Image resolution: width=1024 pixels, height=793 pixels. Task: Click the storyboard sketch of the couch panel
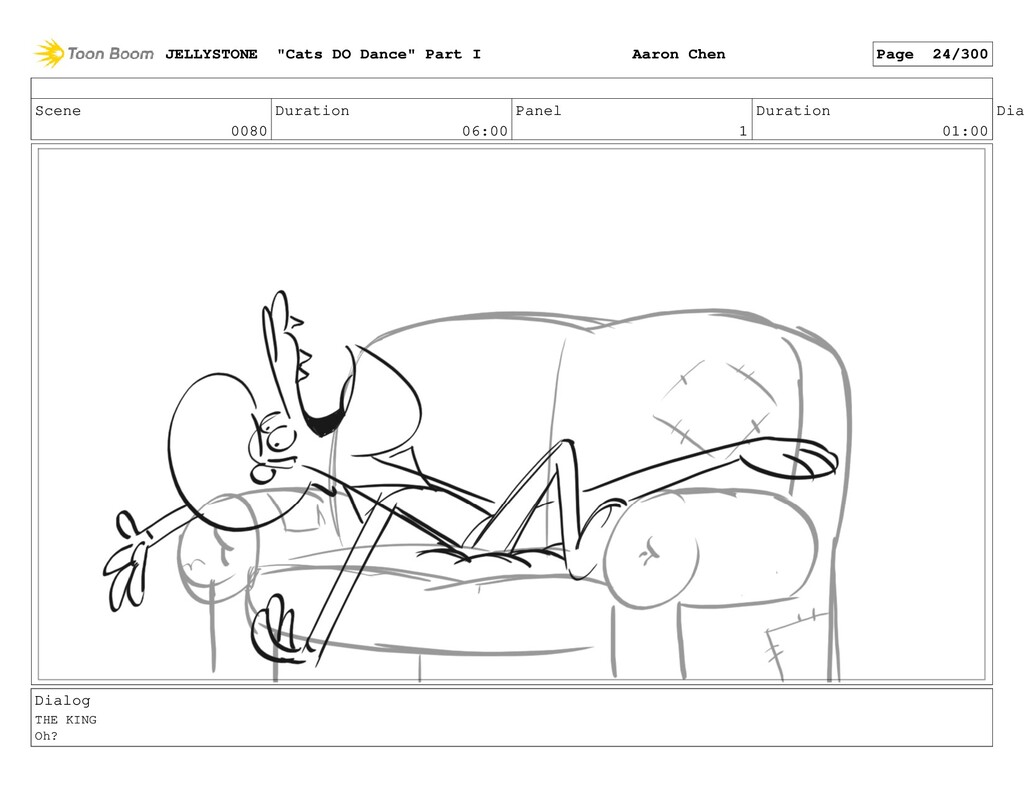[511, 414]
